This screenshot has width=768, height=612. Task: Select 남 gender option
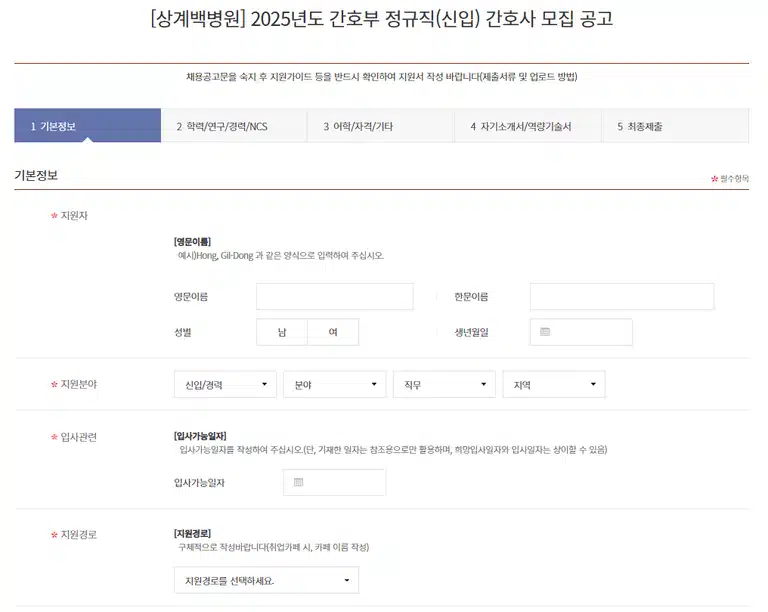pyautogui.click(x=282, y=332)
